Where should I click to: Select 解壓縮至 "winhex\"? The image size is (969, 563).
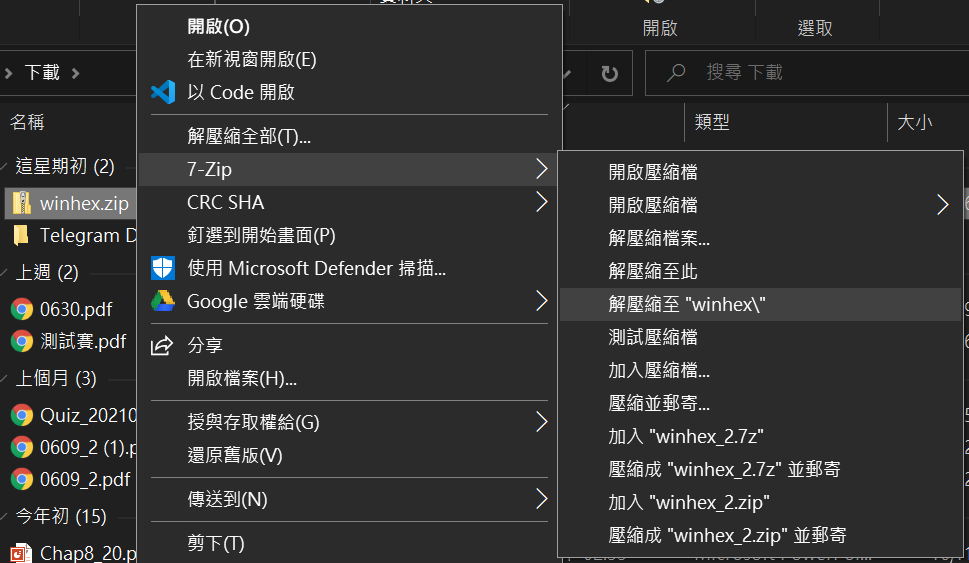click(761, 304)
